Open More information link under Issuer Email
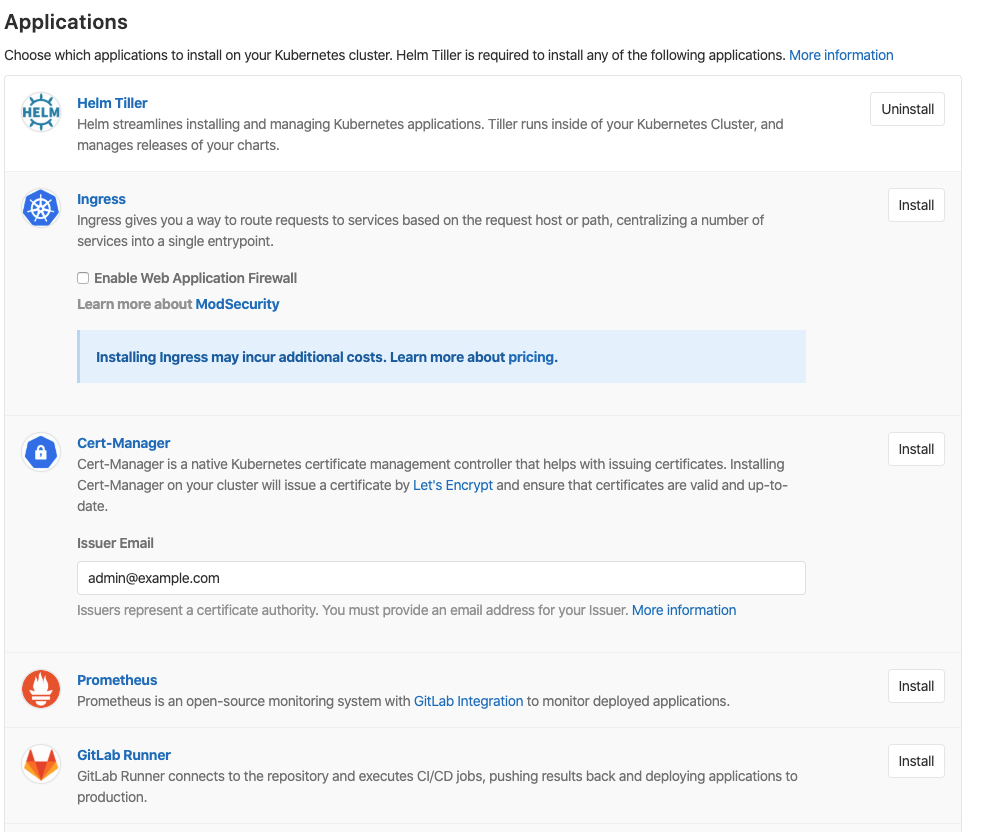The width and height of the screenshot is (992, 832). click(x=684, y=610)
